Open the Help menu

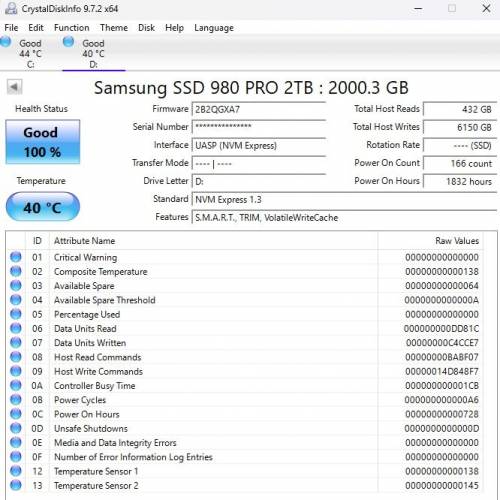click(x=174, y=28)
